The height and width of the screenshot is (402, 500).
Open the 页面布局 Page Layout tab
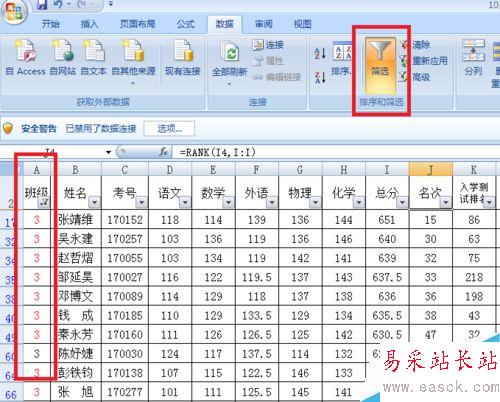pyautogui.click(x=137, y=24)
